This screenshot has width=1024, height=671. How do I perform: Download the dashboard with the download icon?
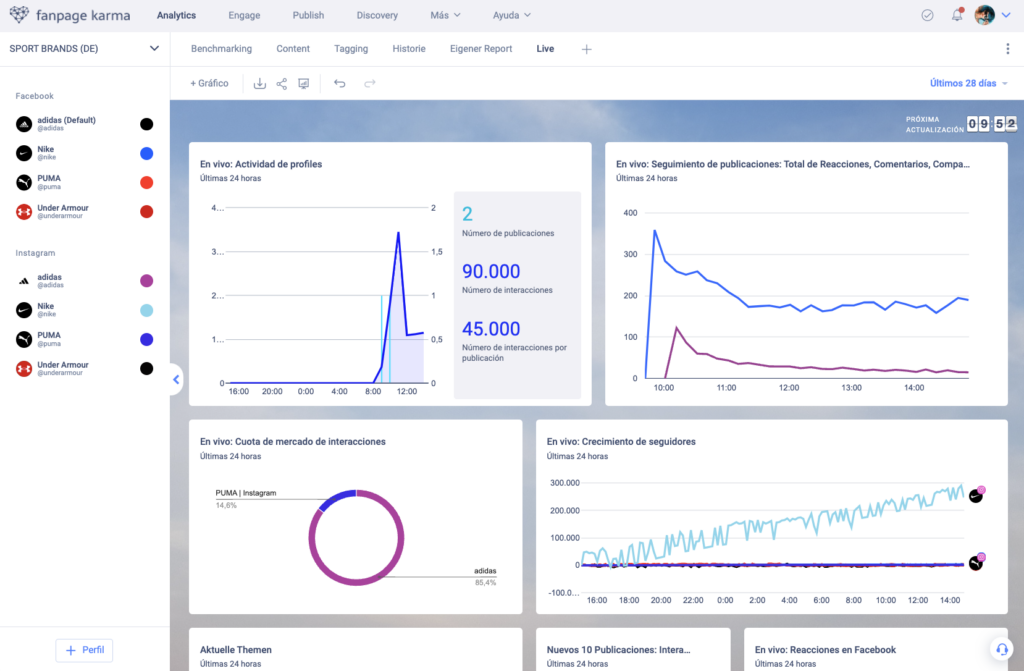[259, 84]
